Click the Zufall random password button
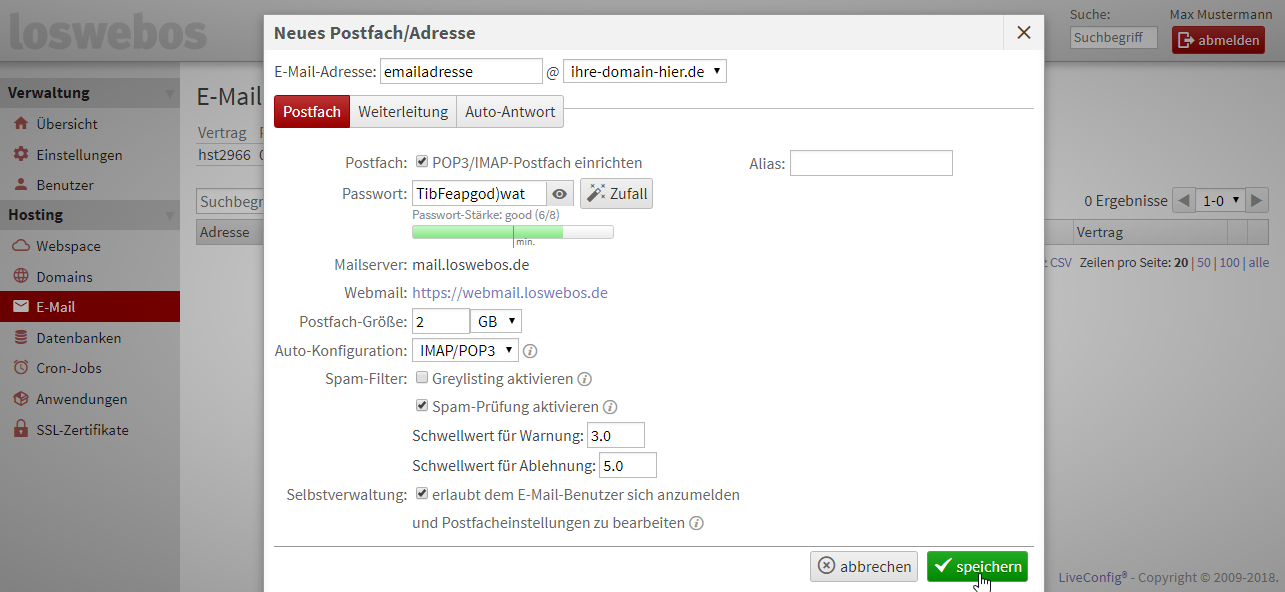Screen dimensions: 1285x592 tap(616, 194)
